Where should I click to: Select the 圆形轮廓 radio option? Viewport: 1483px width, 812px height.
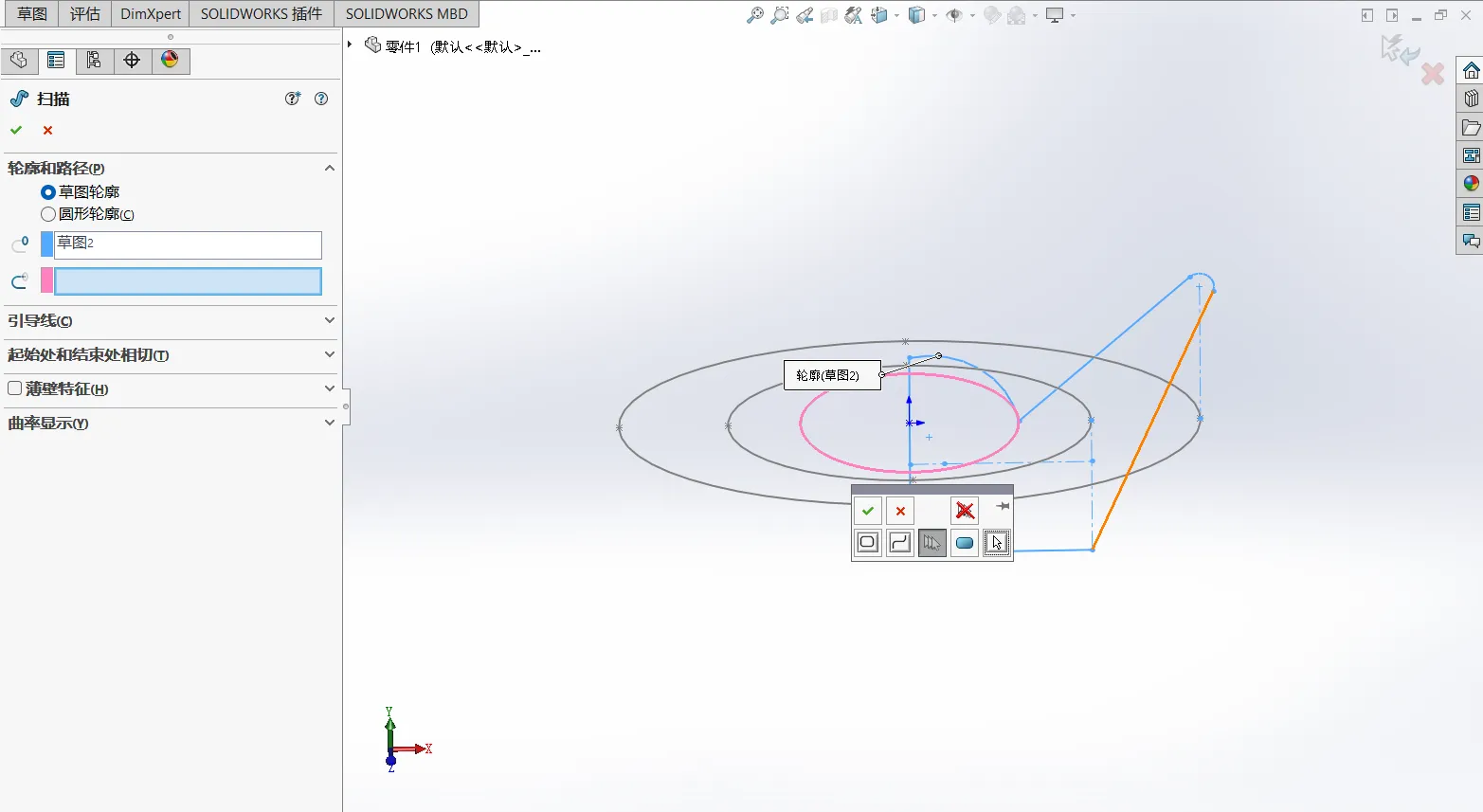coord(48,215)
